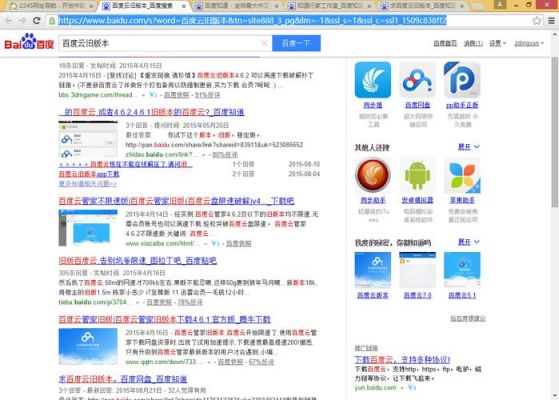Image resolution: width=559 pixels, height=400 pixels.
Task: Open the dropdown arrow beside www.qqtn.com URL
Action: (209, 362)
